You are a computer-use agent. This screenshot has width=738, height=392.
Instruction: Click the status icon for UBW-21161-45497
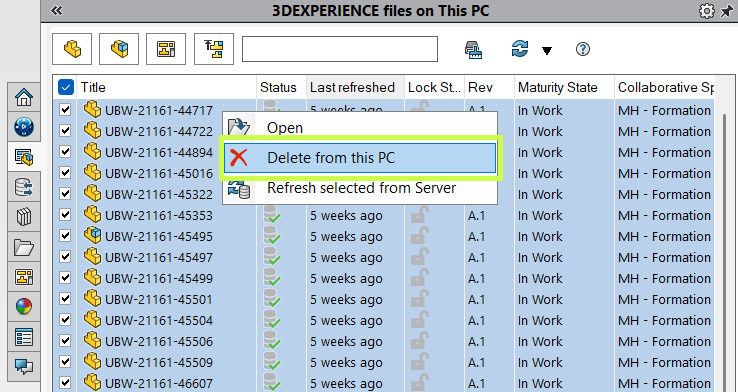272,256
